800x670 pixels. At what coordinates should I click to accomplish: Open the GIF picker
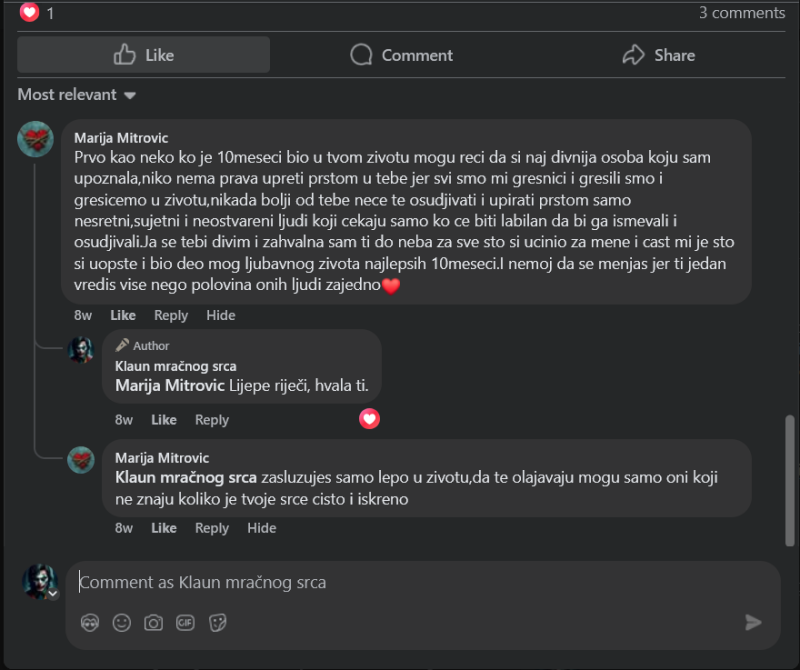tap(185, 623)
